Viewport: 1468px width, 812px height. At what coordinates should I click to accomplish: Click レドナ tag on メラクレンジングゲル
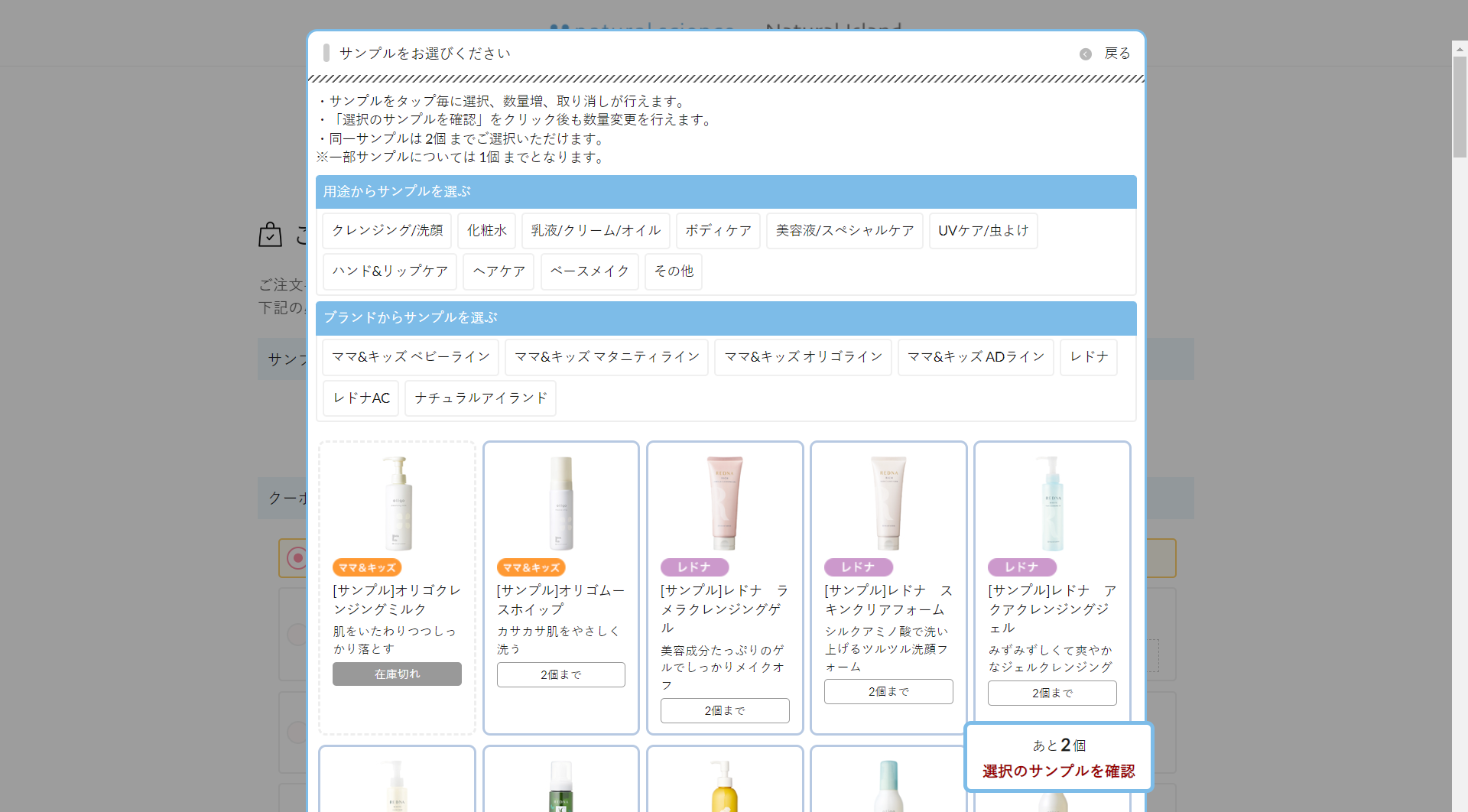[x=694, y=567]
